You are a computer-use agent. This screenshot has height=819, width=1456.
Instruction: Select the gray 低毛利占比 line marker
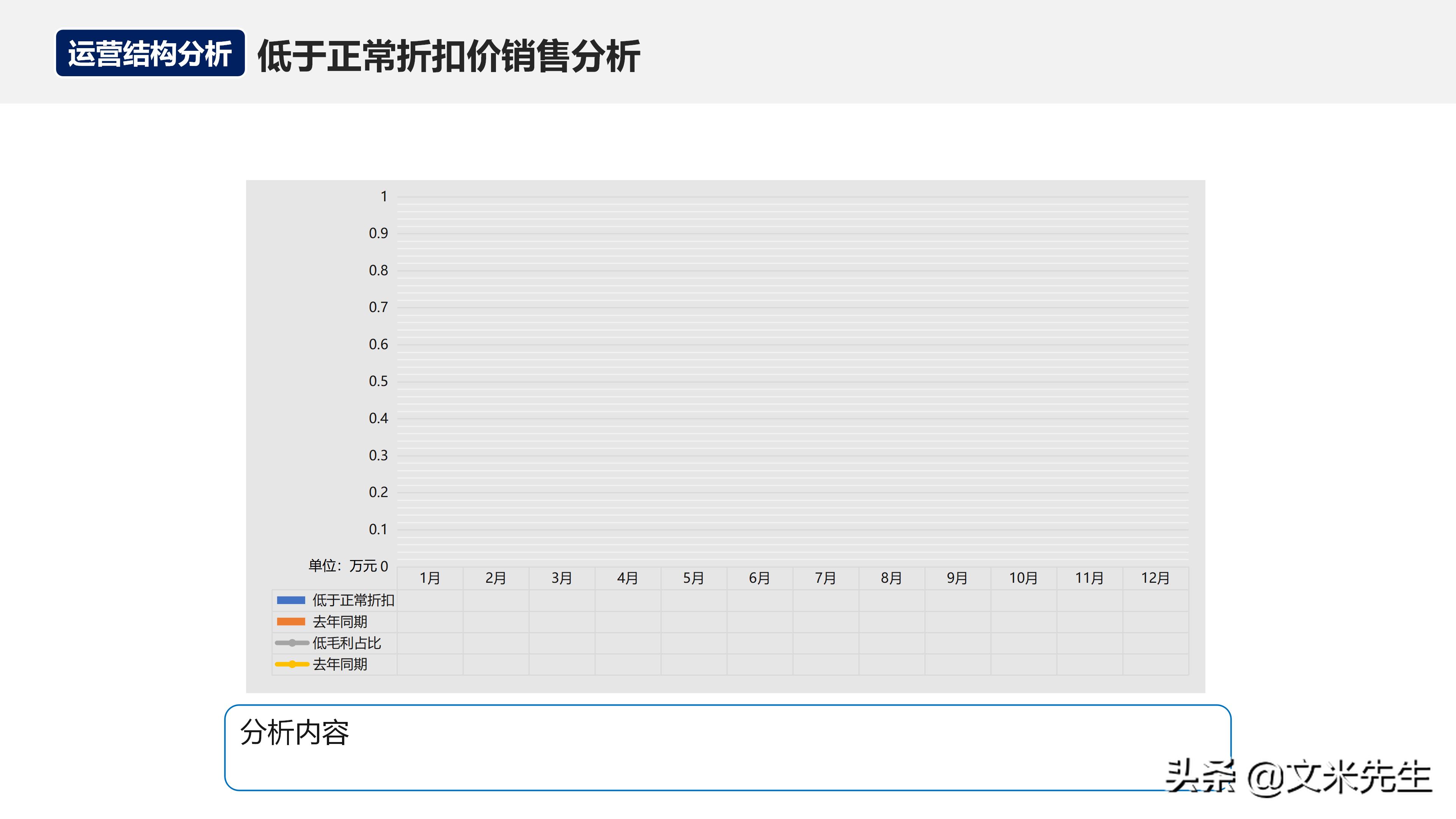(292, 643)
